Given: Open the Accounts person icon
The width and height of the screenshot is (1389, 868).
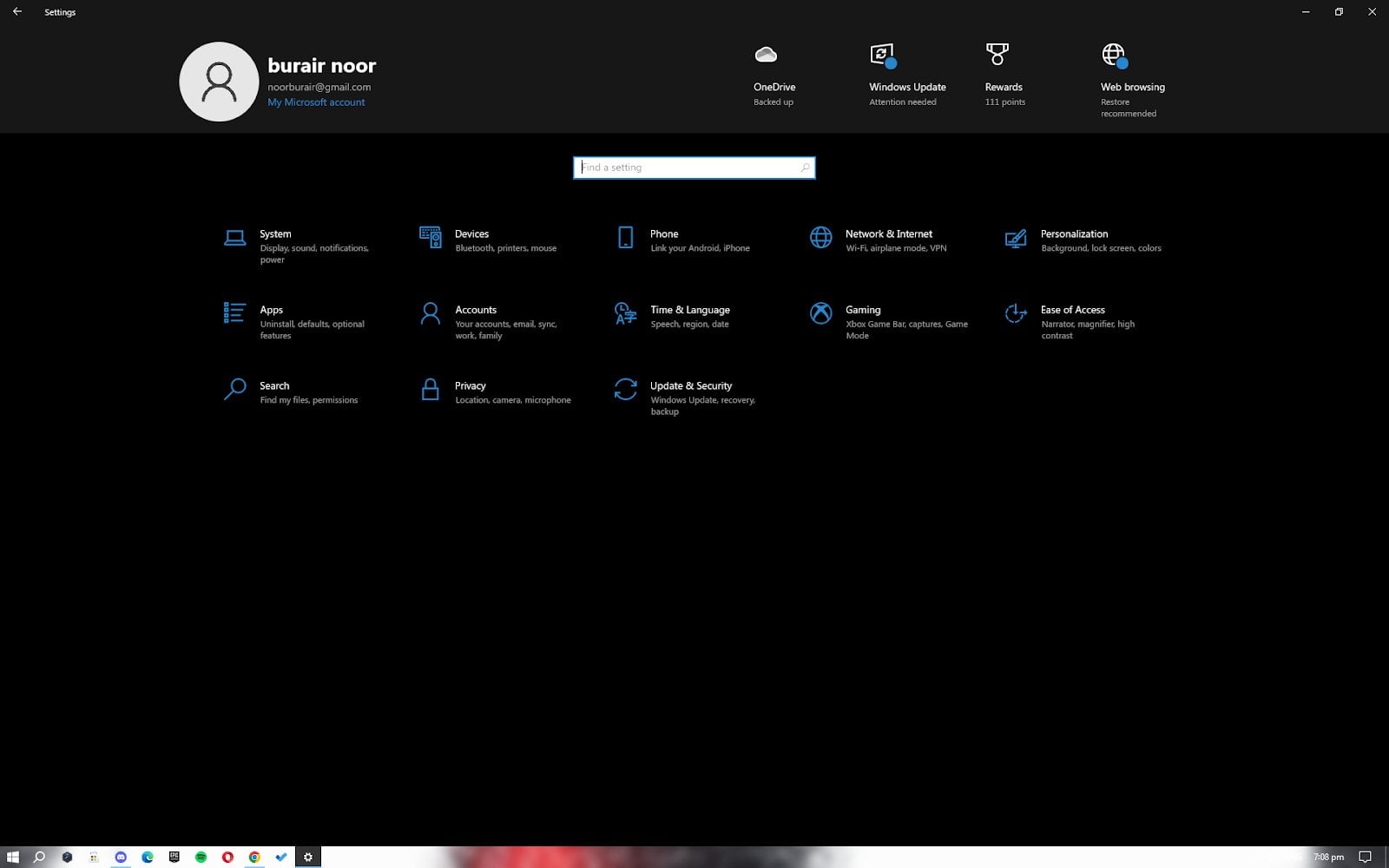Looking at the screenshot, I should 430,313.
